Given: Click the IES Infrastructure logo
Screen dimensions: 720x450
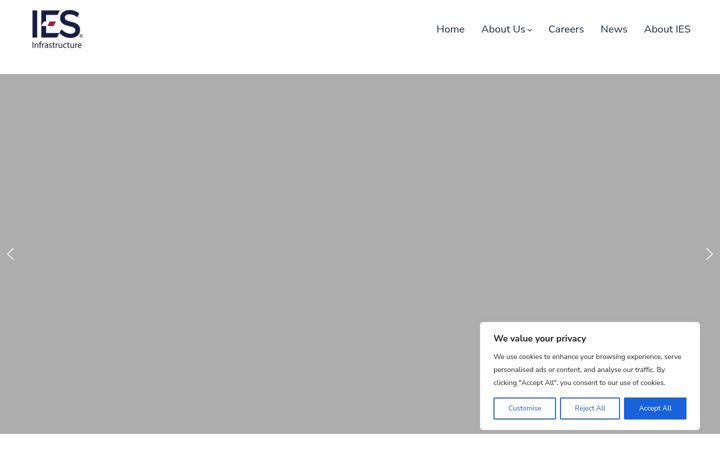Looking at the screenshot, I should [x=57, y=29].
